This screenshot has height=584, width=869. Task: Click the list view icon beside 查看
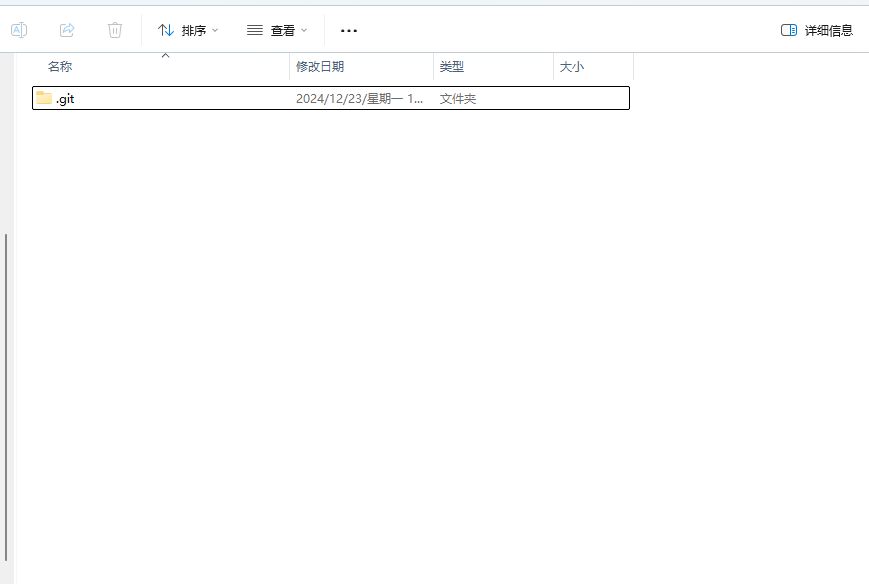point(254,30)
